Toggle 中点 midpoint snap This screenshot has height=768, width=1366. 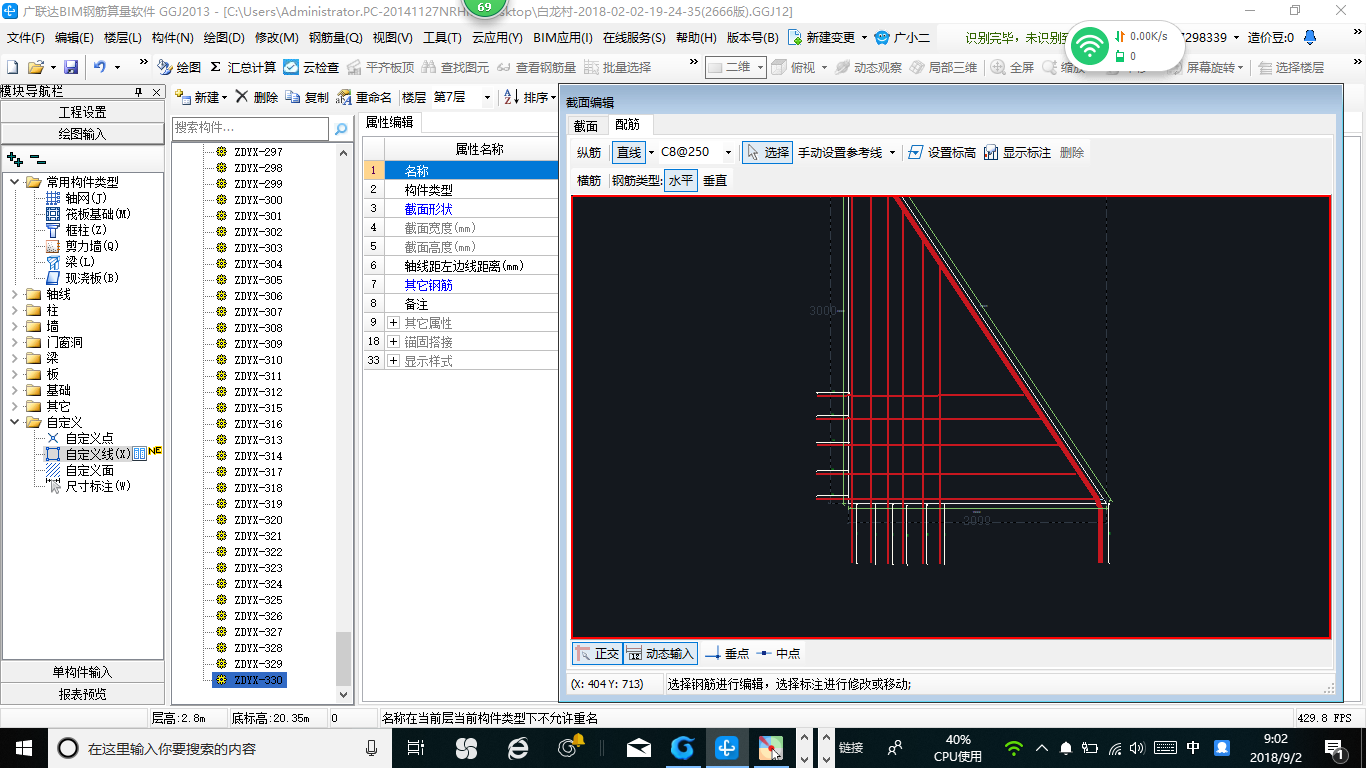coord(778,653)
